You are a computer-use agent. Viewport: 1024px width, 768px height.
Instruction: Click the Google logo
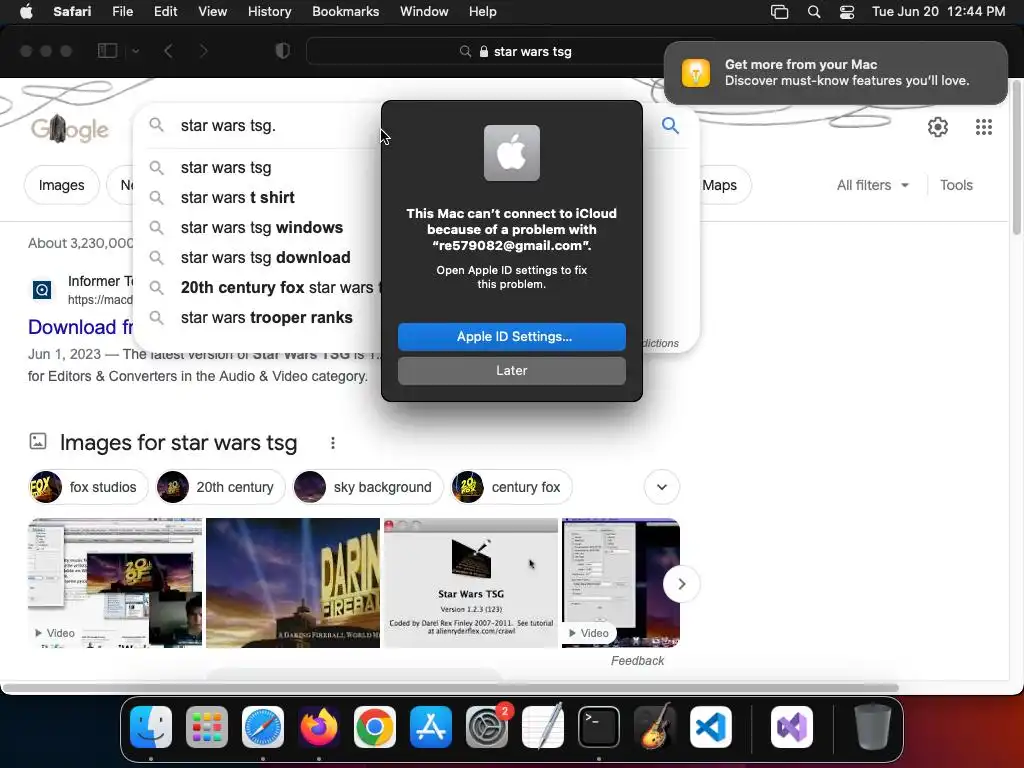[x=69, y=129]
